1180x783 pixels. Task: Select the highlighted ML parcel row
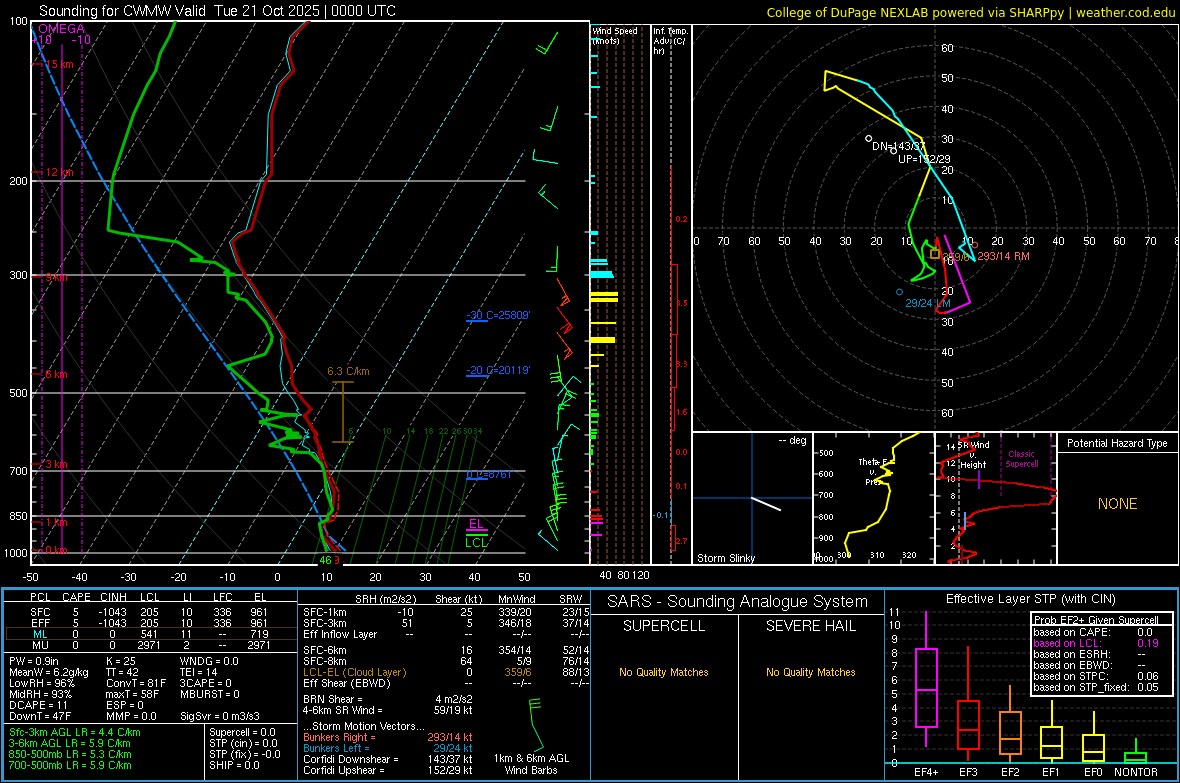[149, 634]
